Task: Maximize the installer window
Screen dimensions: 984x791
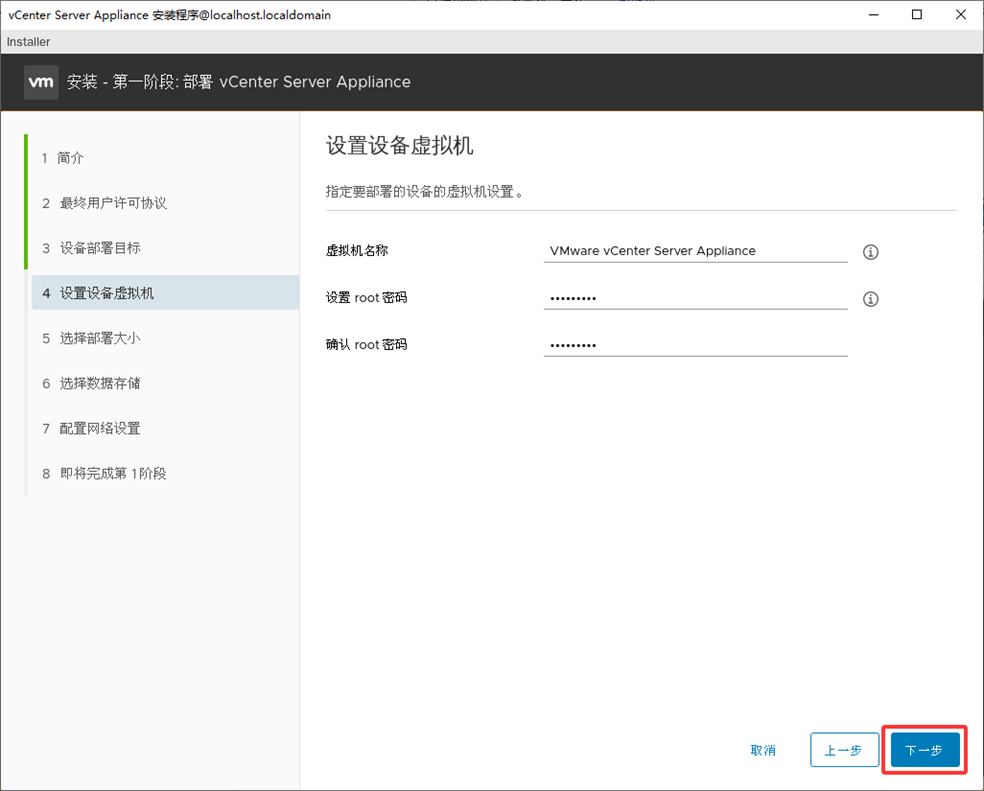Action: click(x=917, y=15)
